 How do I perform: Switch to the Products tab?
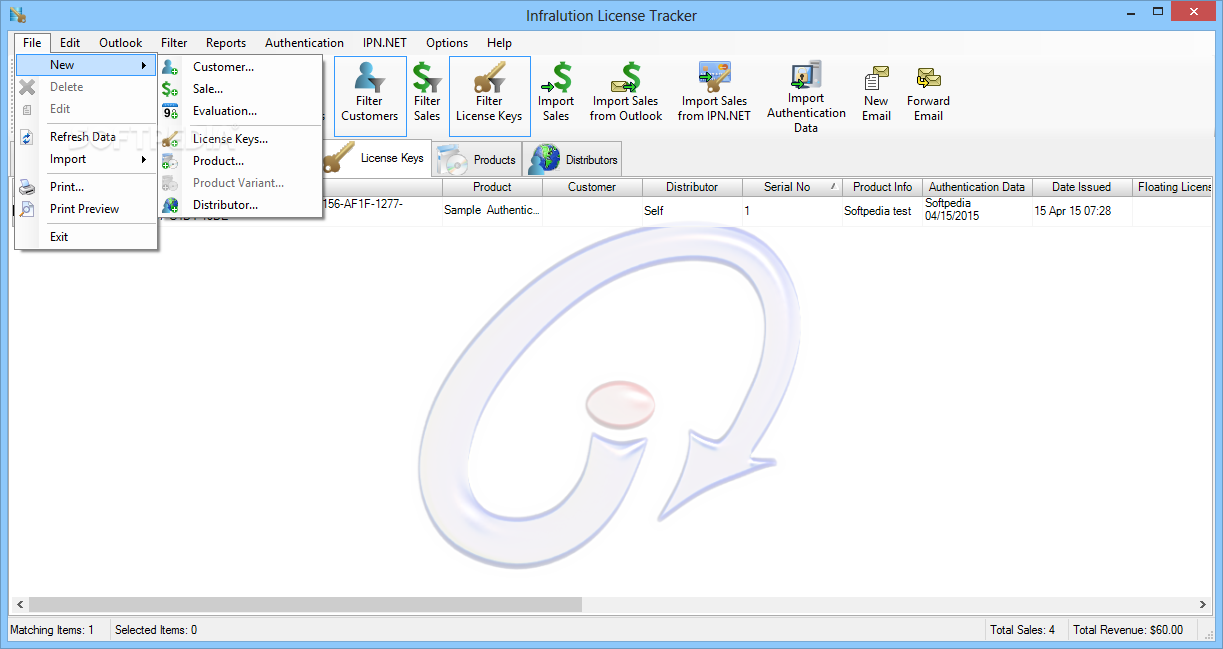click(x=477, y=160)
